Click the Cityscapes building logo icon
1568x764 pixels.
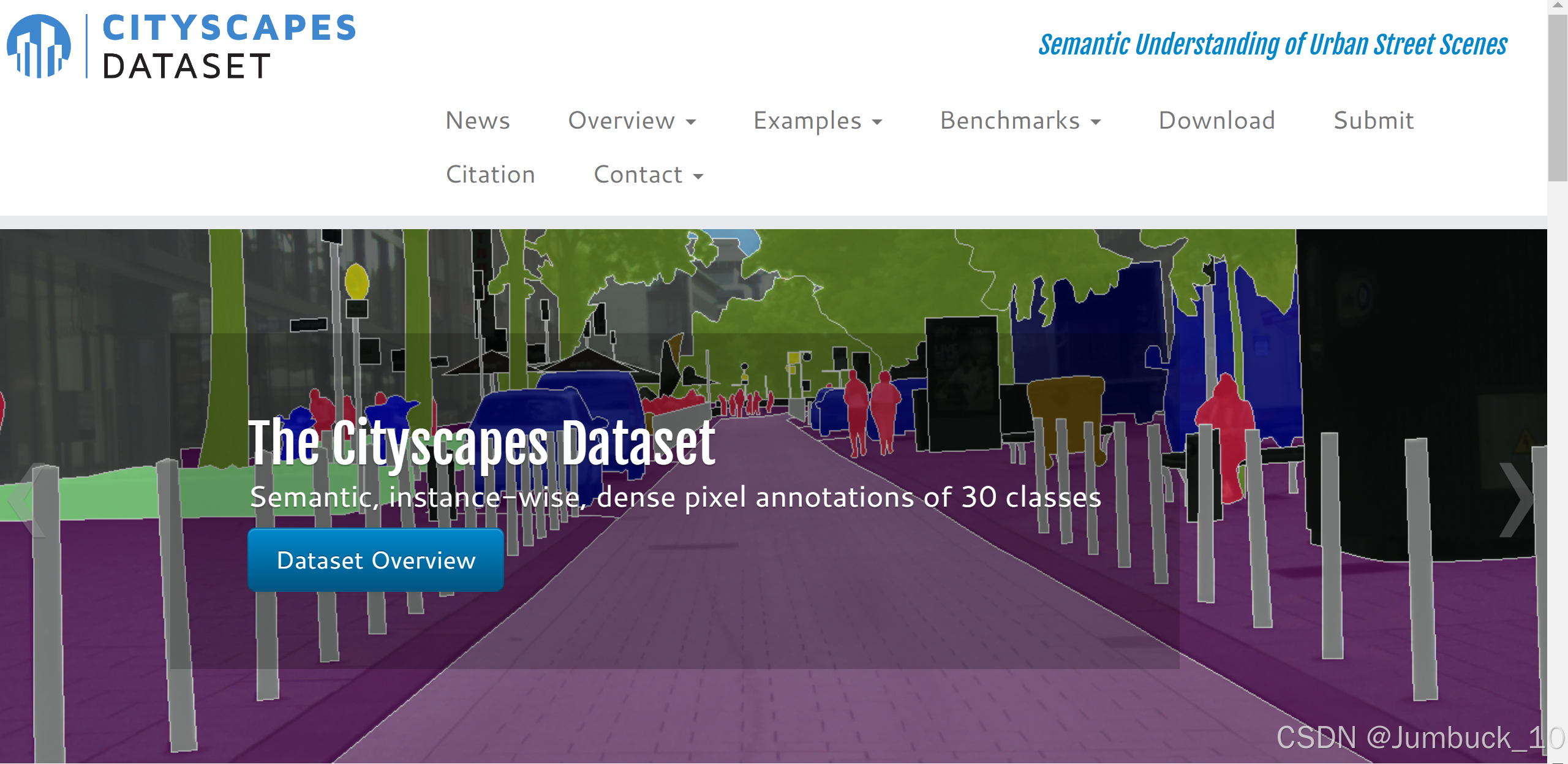[x=39, y=47]
